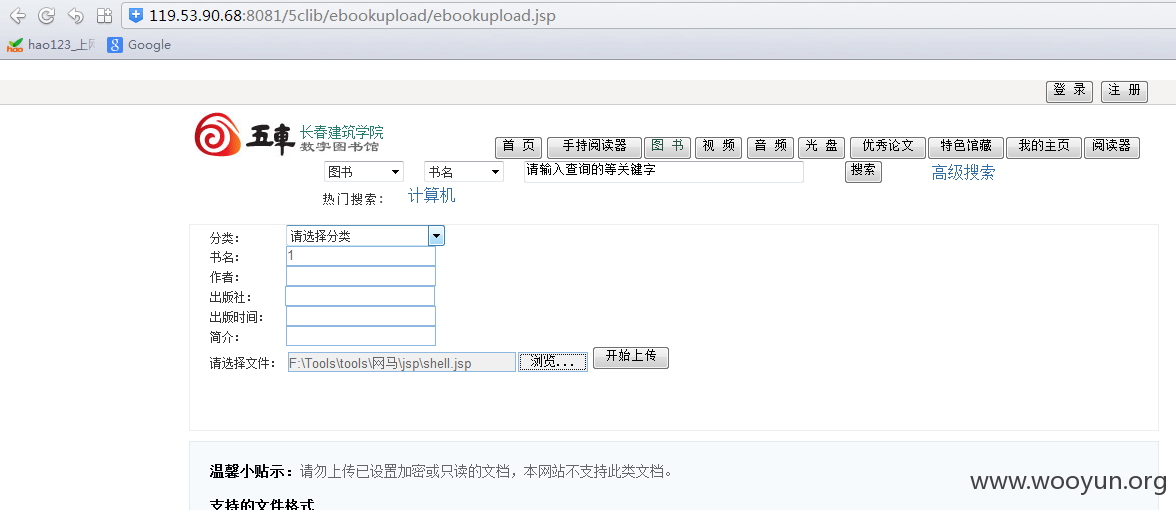The height and width of the screenshot is (510, 1176).
Task: Click the 五車 library logo
Action: coord(289,135)
